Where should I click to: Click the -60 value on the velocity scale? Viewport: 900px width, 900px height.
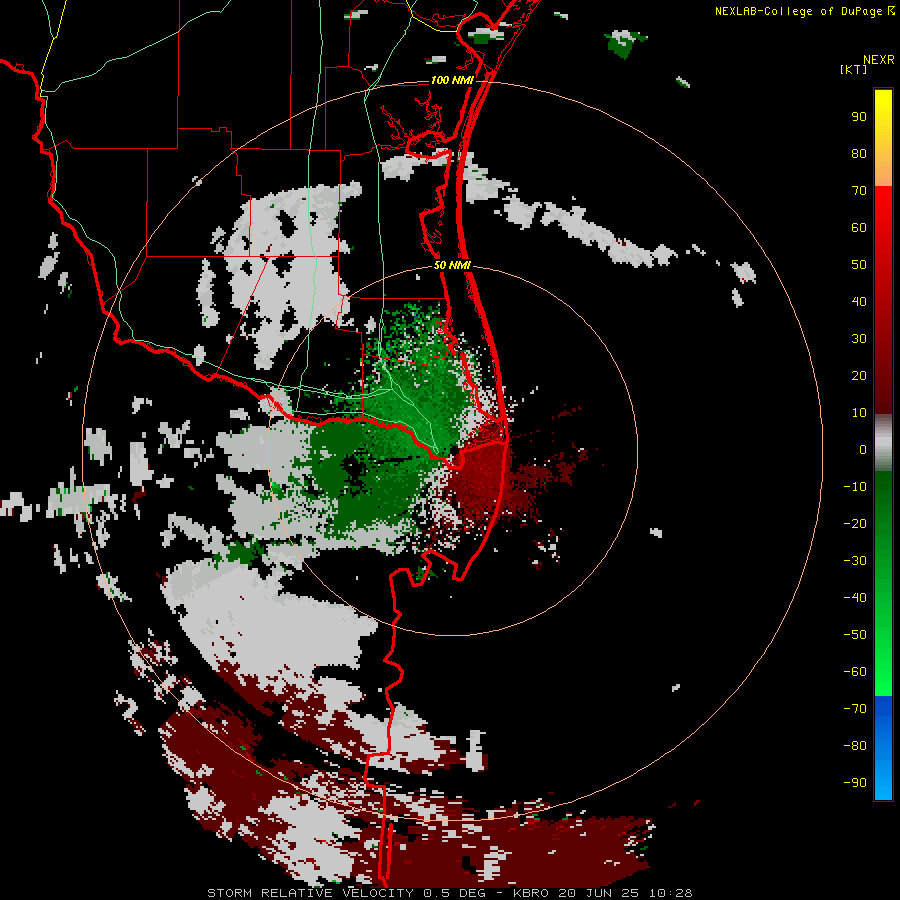(x=855, y=672)
